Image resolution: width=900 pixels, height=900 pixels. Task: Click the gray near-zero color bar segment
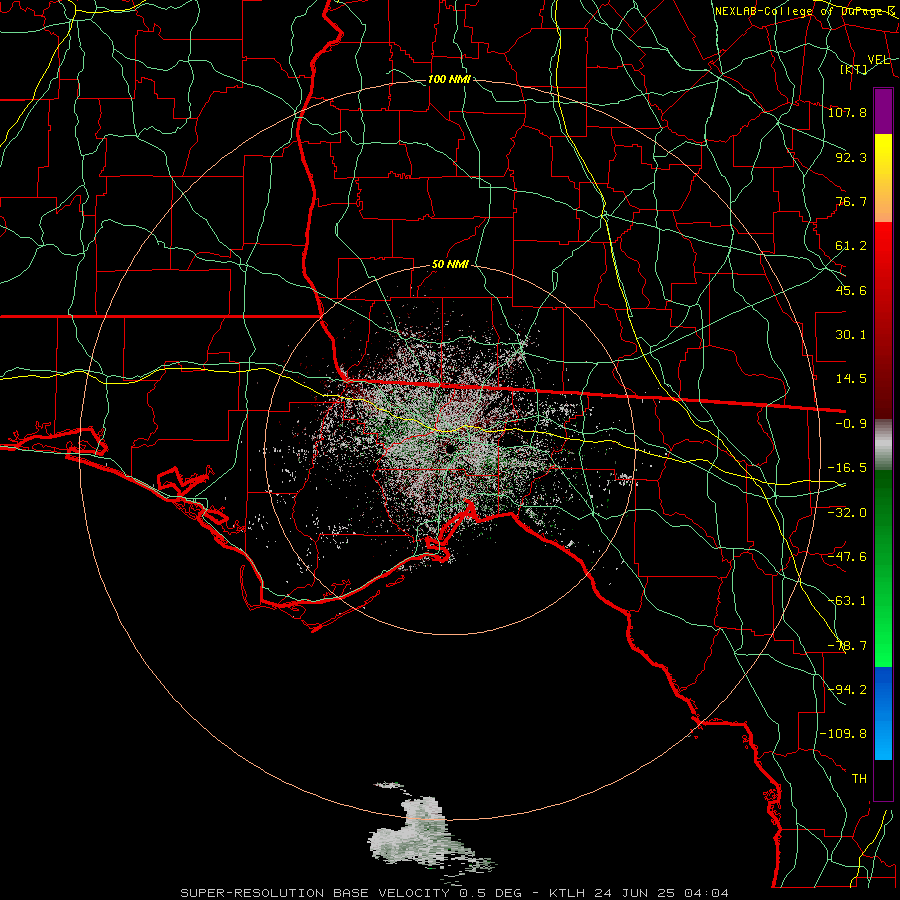[x=883, y=445]
